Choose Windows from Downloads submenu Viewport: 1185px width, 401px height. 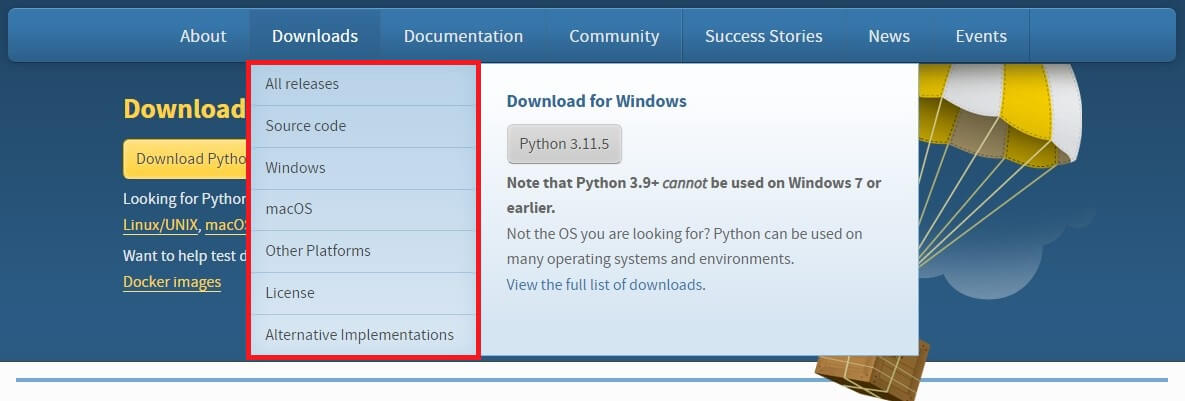click(x=363, y=168)
